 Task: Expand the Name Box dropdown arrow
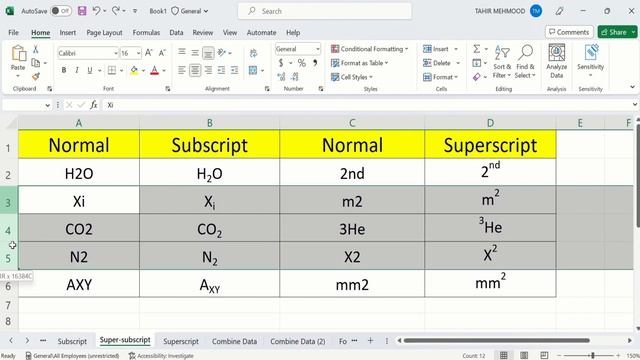pyautogui.click(x=47, y=105)
